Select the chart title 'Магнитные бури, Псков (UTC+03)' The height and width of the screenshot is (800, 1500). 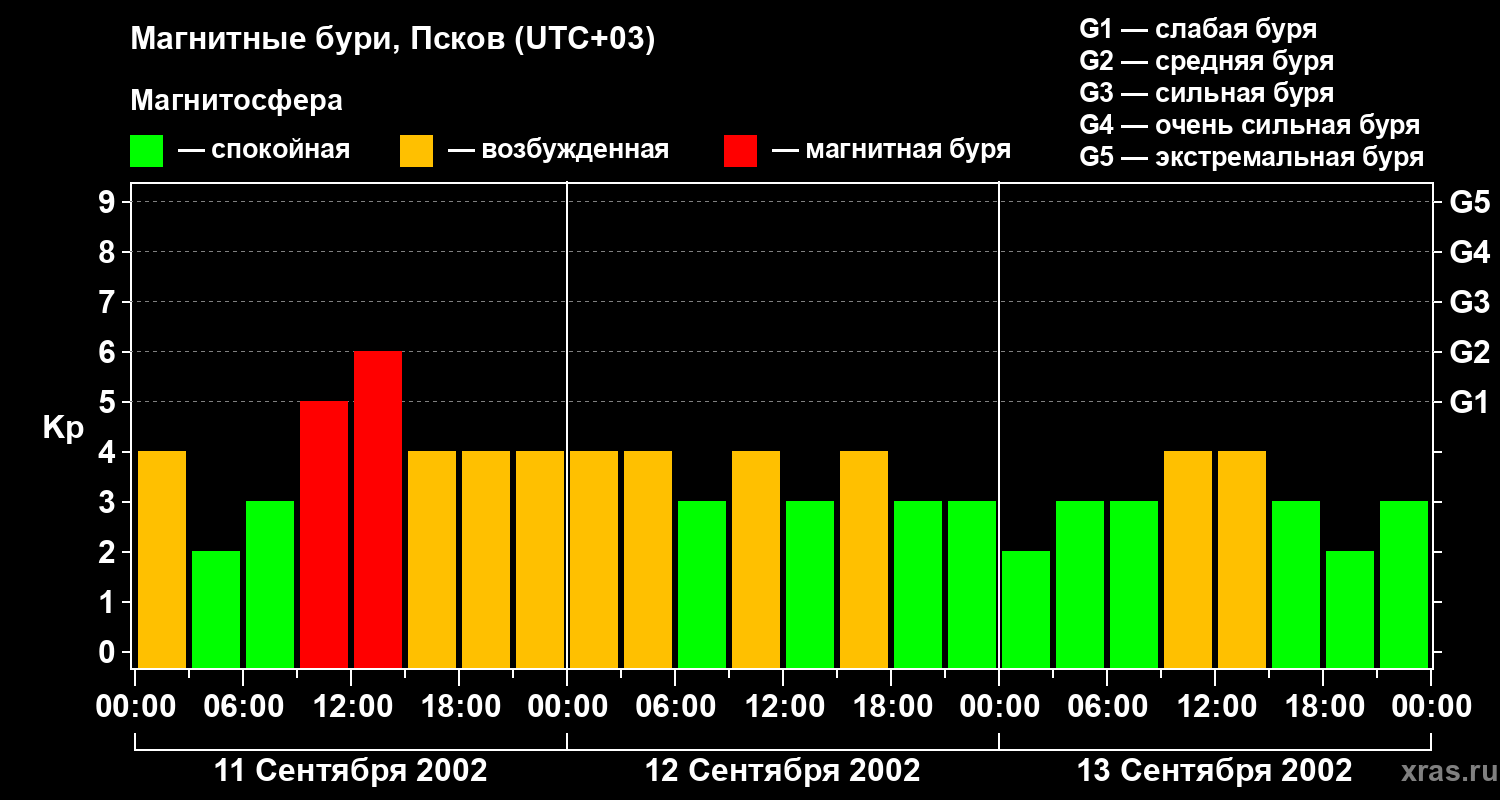tap(392, 40)
